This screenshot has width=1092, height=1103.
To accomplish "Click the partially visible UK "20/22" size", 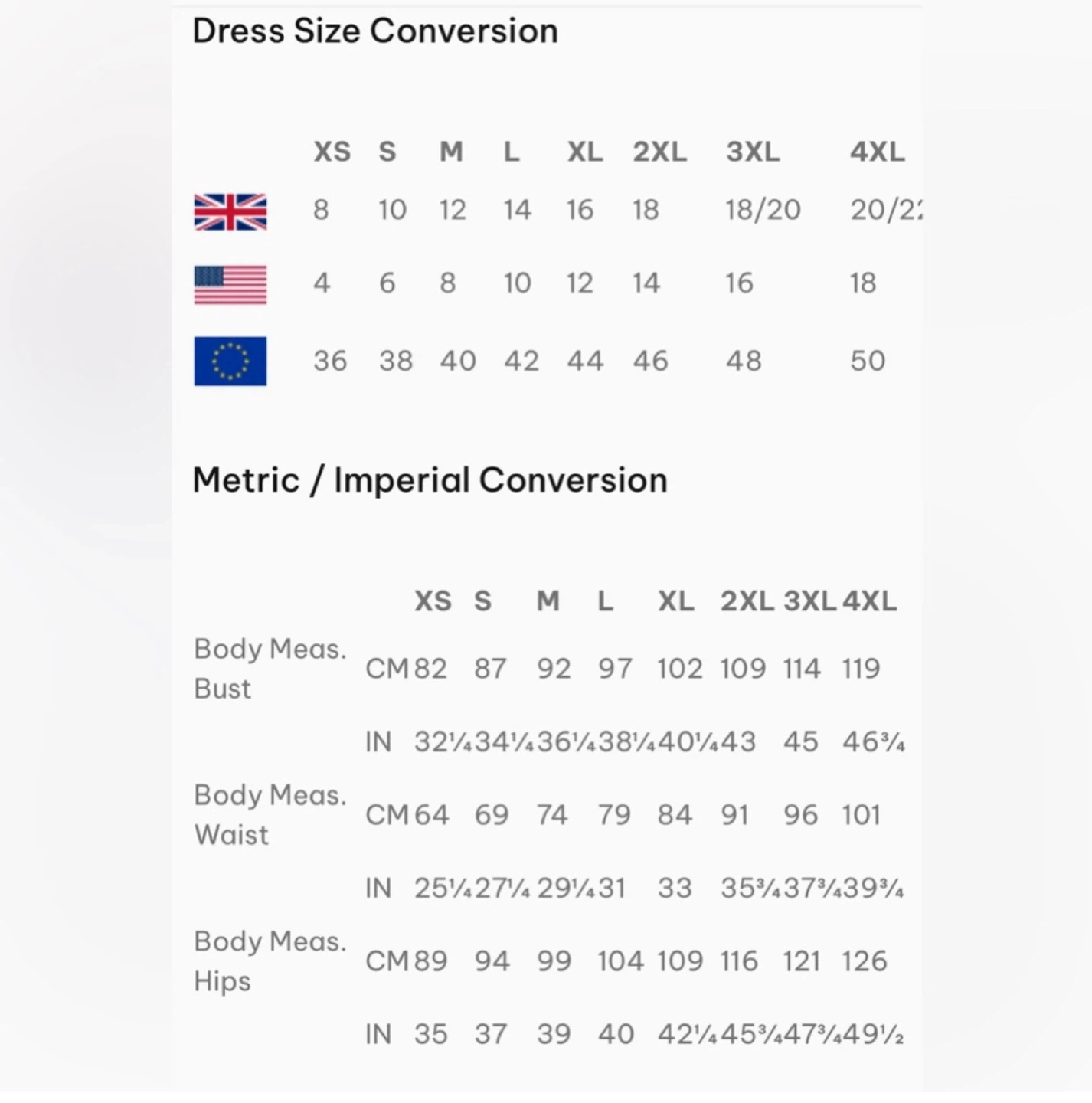I will (886, 210).
